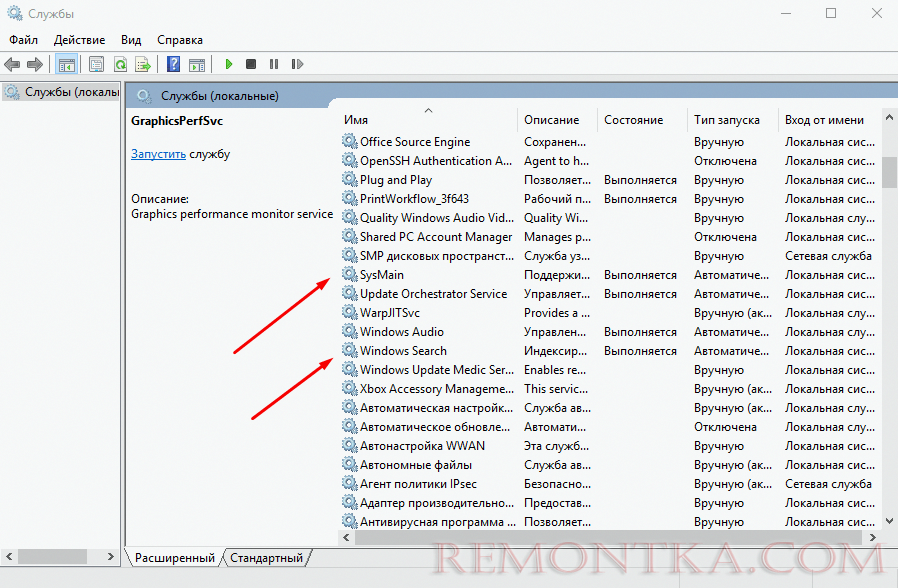
Task: Click the services list horizontal scroll left arrow
Action: pos(346,537)
